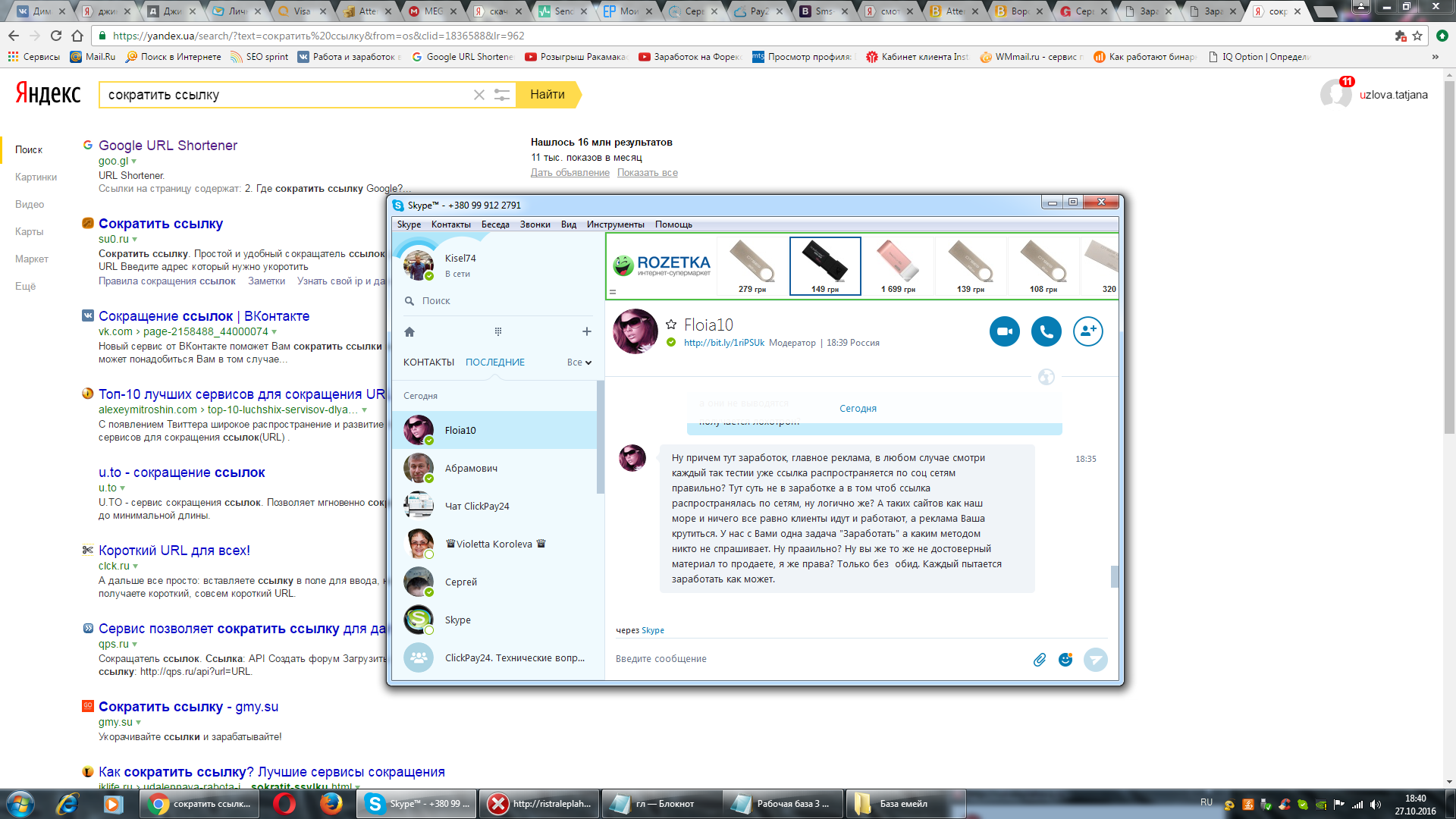The width and height of the screenshot is (1456, 819).
Task: Reload the page in Chrome
Action: (56, 36)
